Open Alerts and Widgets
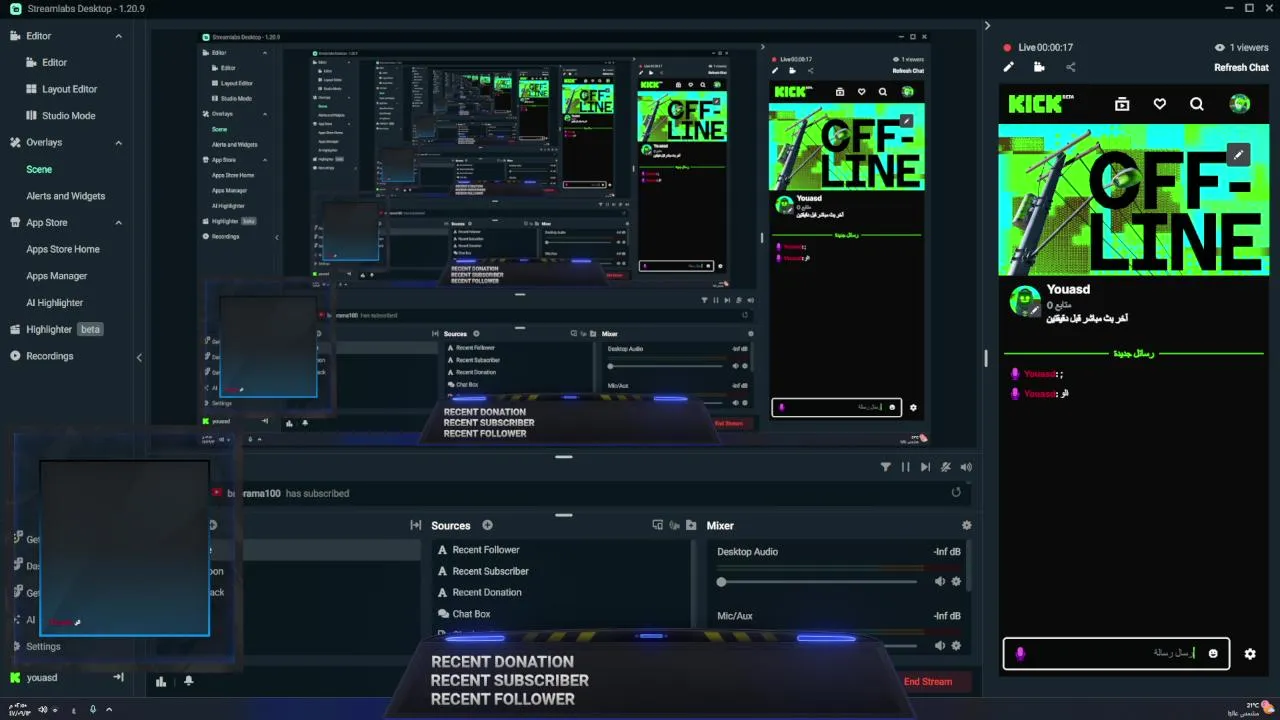1280x720 pixels. pos(65,196)
